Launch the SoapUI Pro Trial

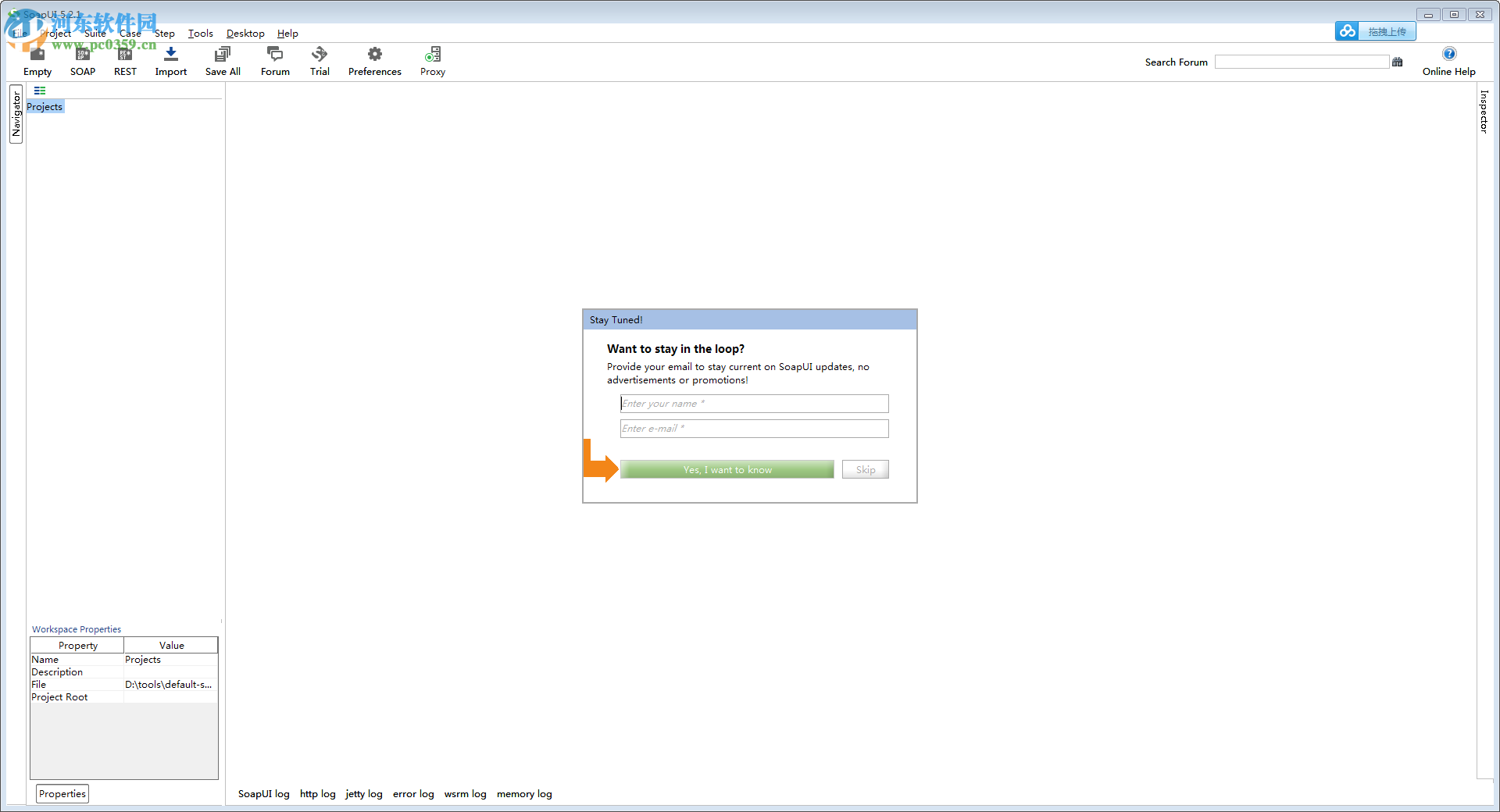click(x=320, y=61)
